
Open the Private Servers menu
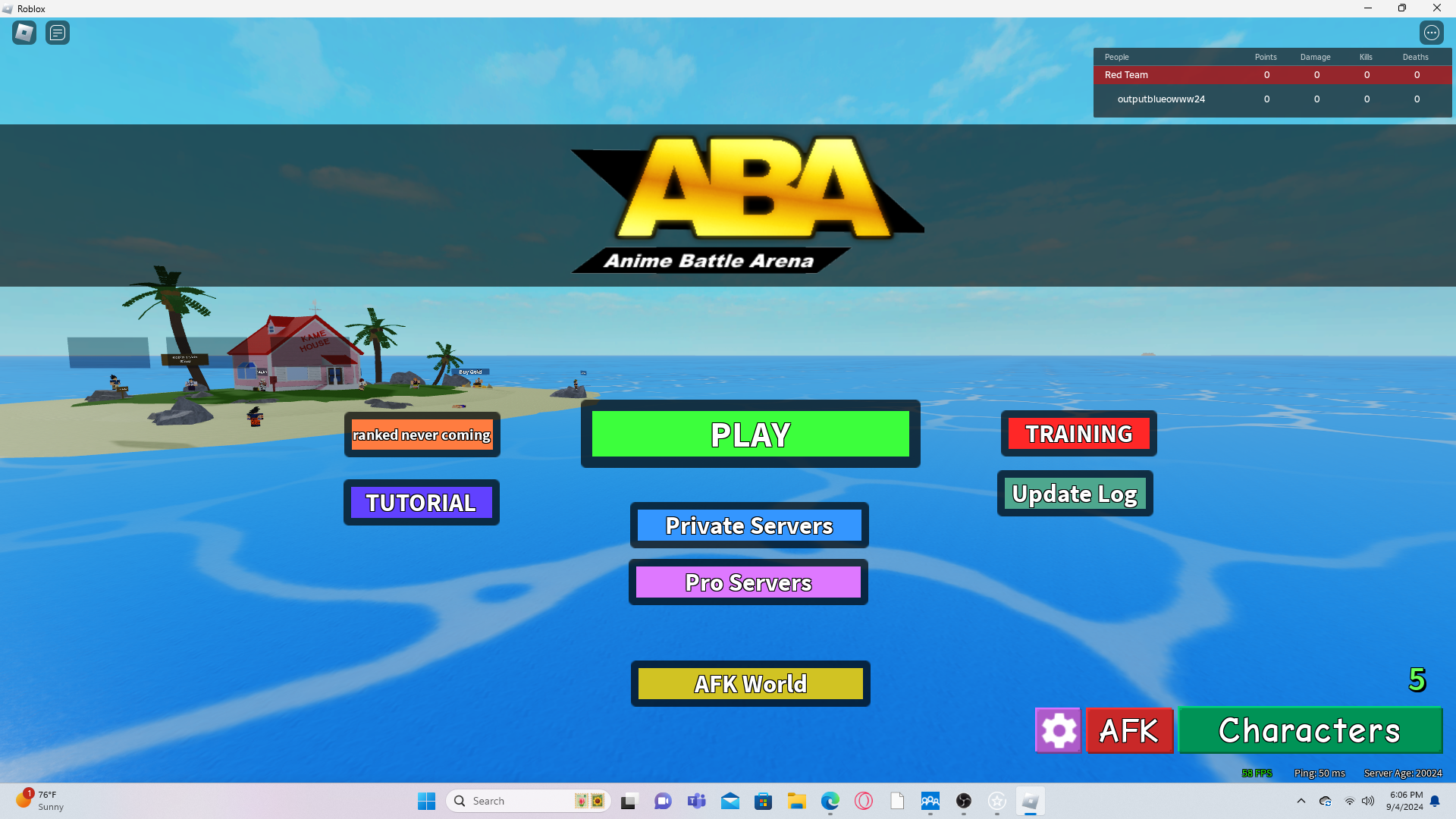(x=749, y=526)
